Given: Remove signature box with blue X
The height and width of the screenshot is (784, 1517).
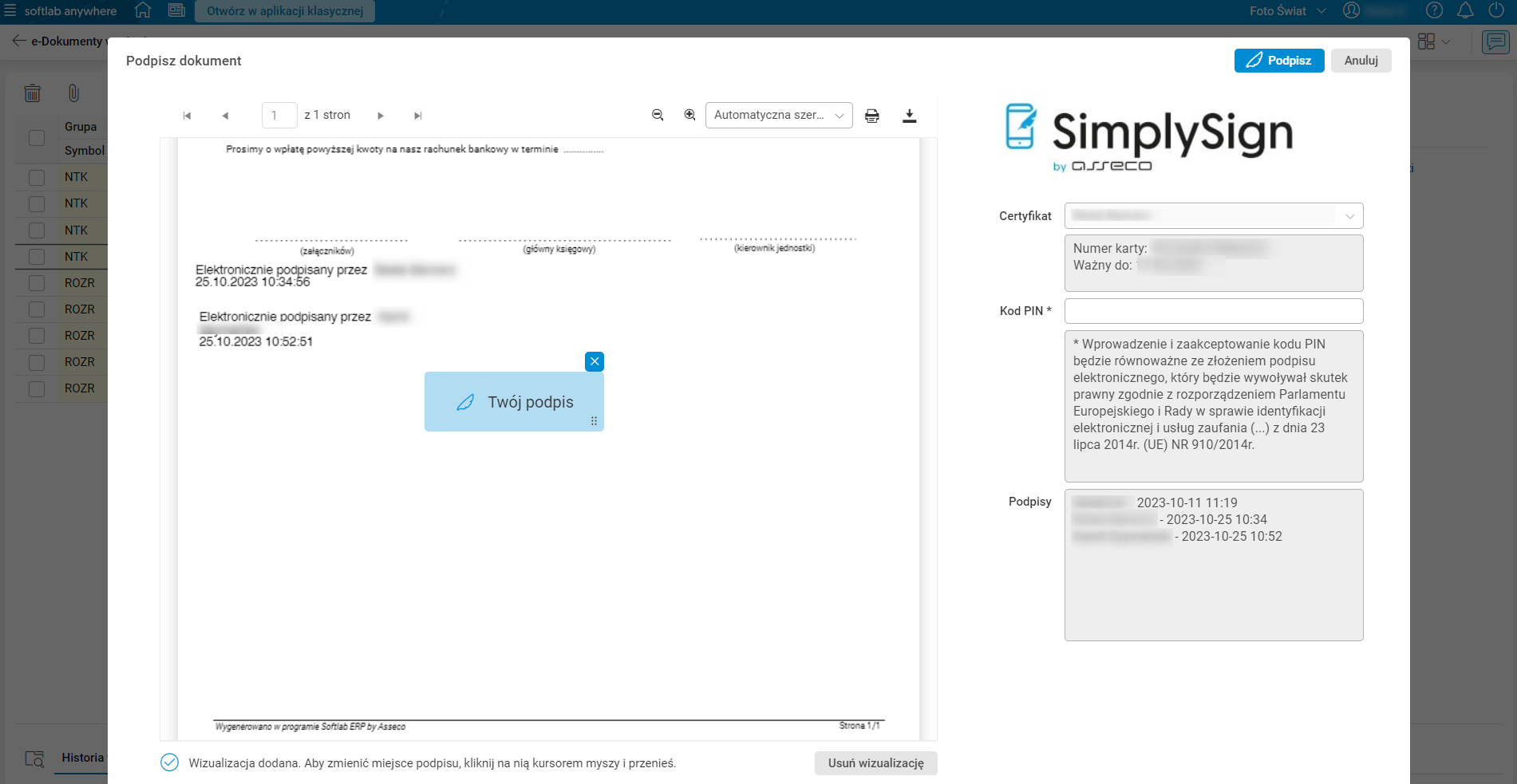Looking at the screenshot, I should click(595, 361).
